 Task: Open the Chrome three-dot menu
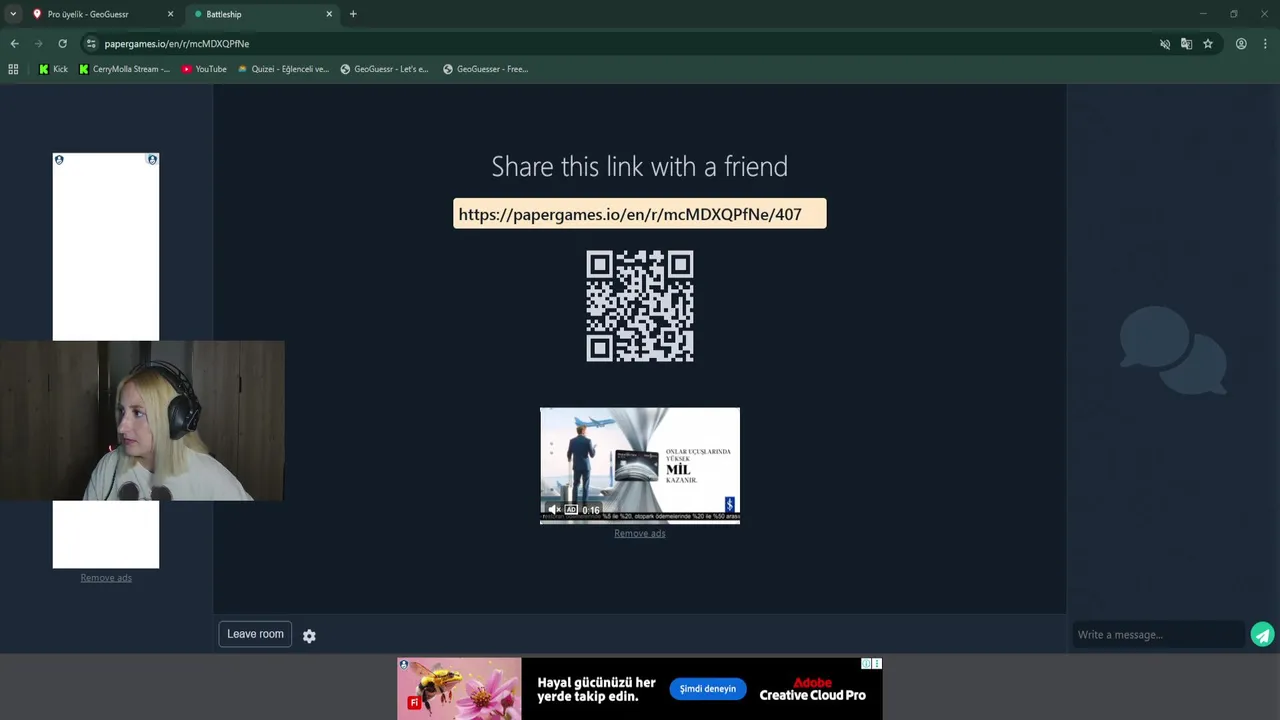pos(1266,44)
